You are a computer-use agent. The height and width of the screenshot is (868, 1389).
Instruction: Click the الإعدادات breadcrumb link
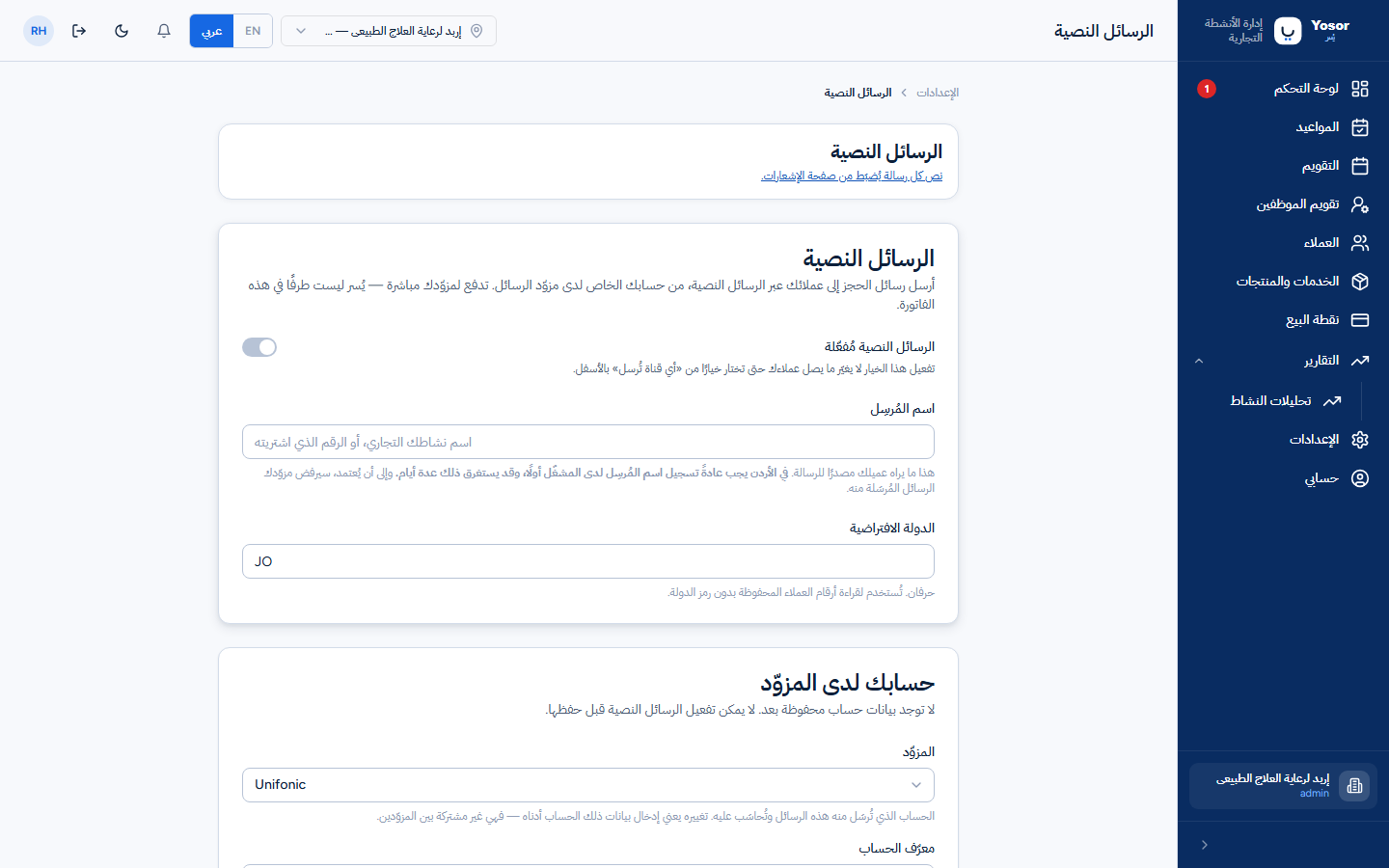click(938, 93)
